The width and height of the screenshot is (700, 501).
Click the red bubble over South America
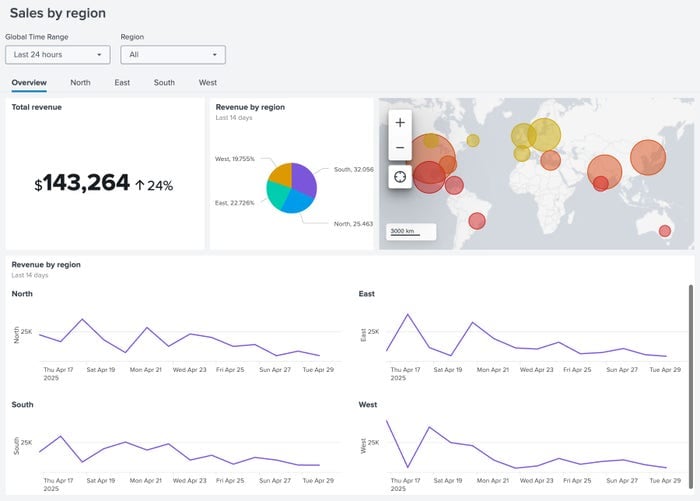click(477, 221)
